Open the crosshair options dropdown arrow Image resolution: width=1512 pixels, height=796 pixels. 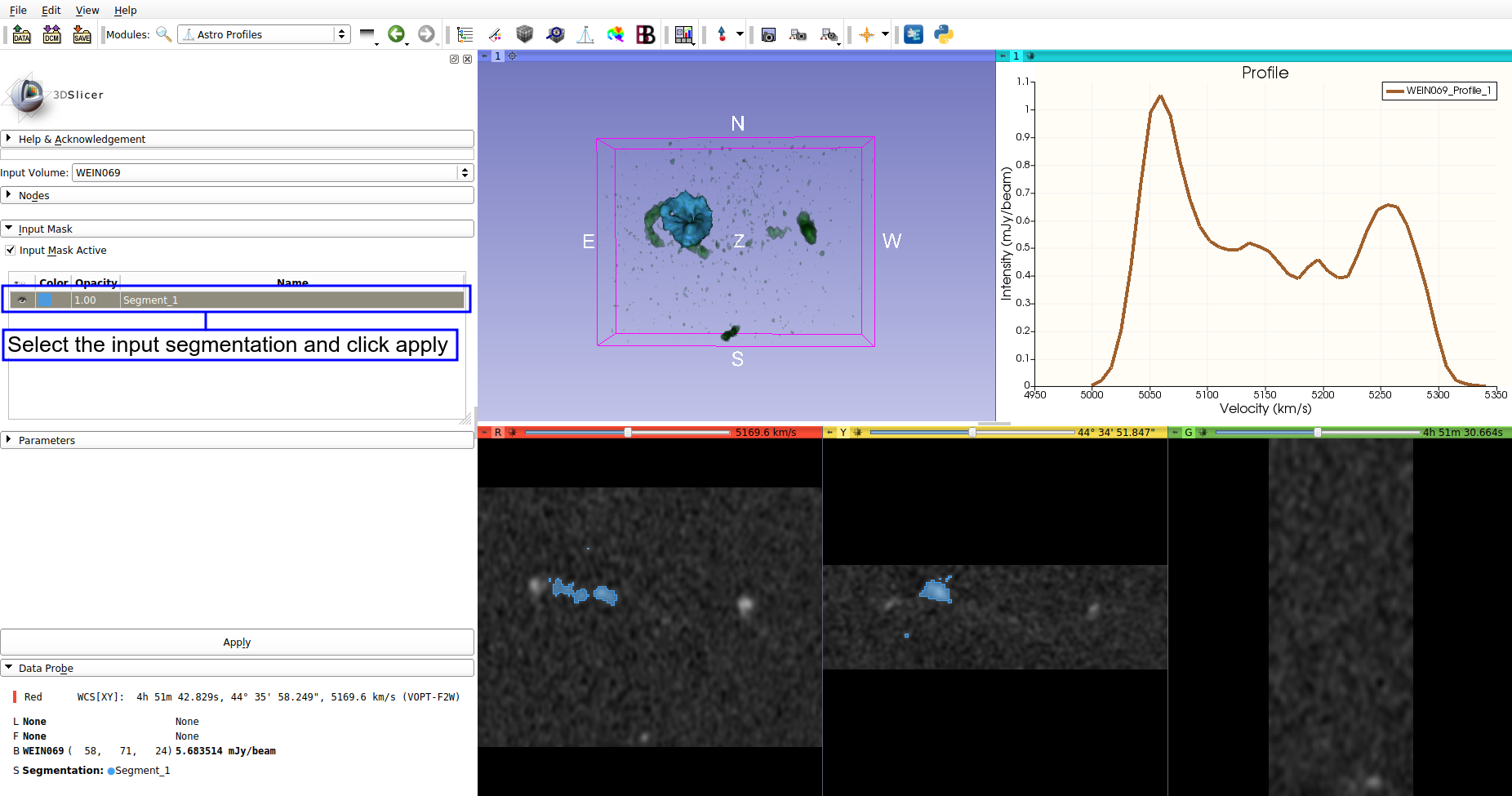coord(885,34)
